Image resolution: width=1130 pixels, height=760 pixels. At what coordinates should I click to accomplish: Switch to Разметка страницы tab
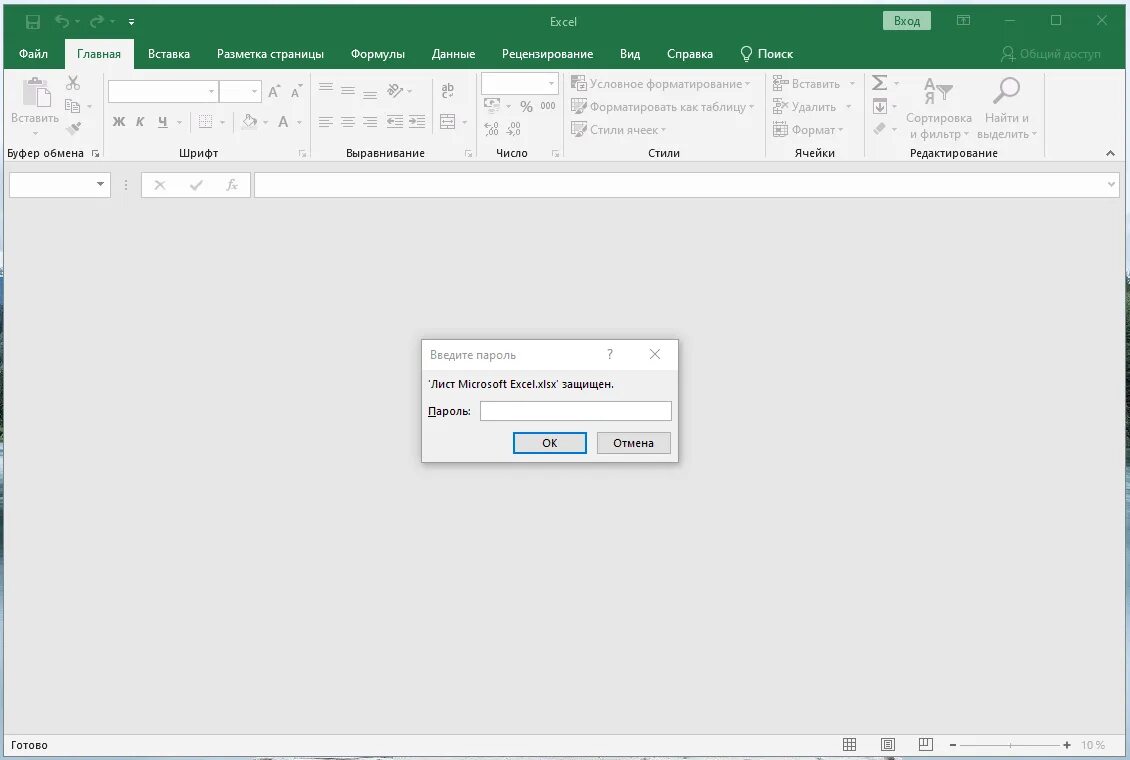(270, 54)
